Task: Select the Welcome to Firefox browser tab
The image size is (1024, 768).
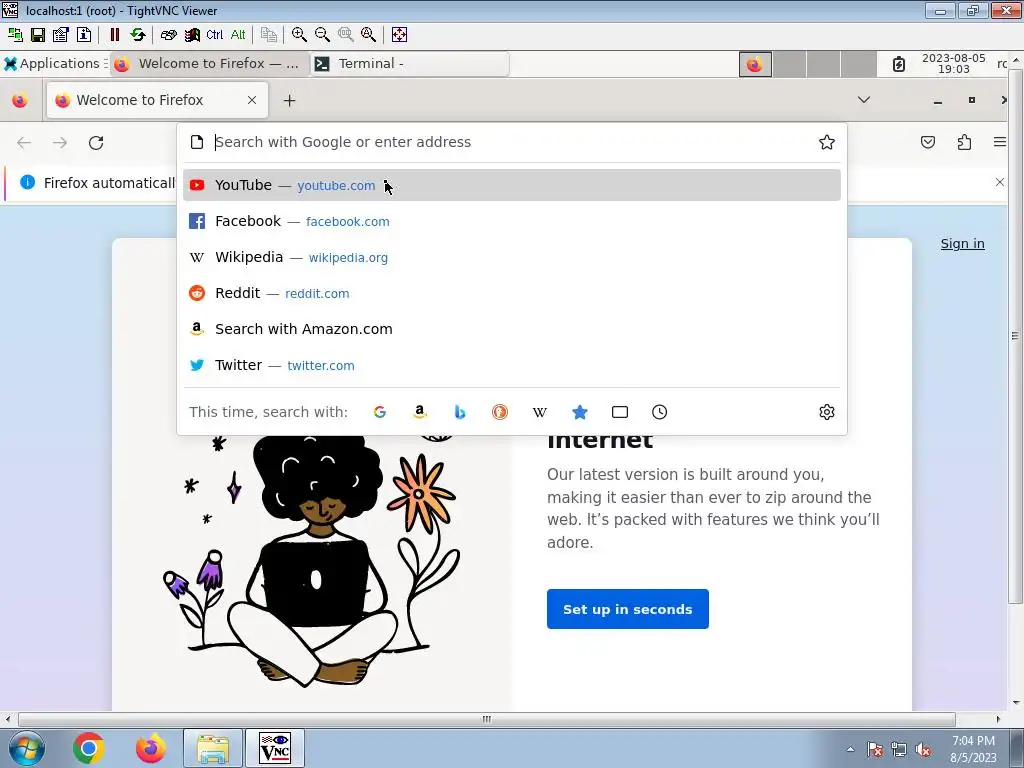Action: [x=157, y=100]
